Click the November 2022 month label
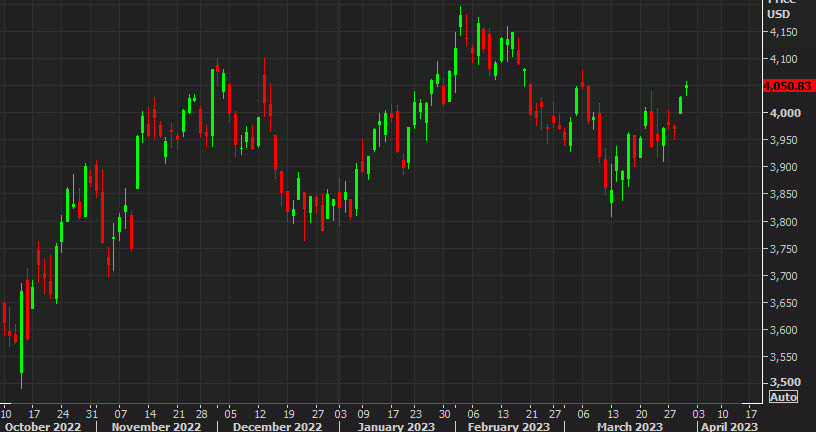Viewport: 816px width, 432px height. click(x=157, y=427)
